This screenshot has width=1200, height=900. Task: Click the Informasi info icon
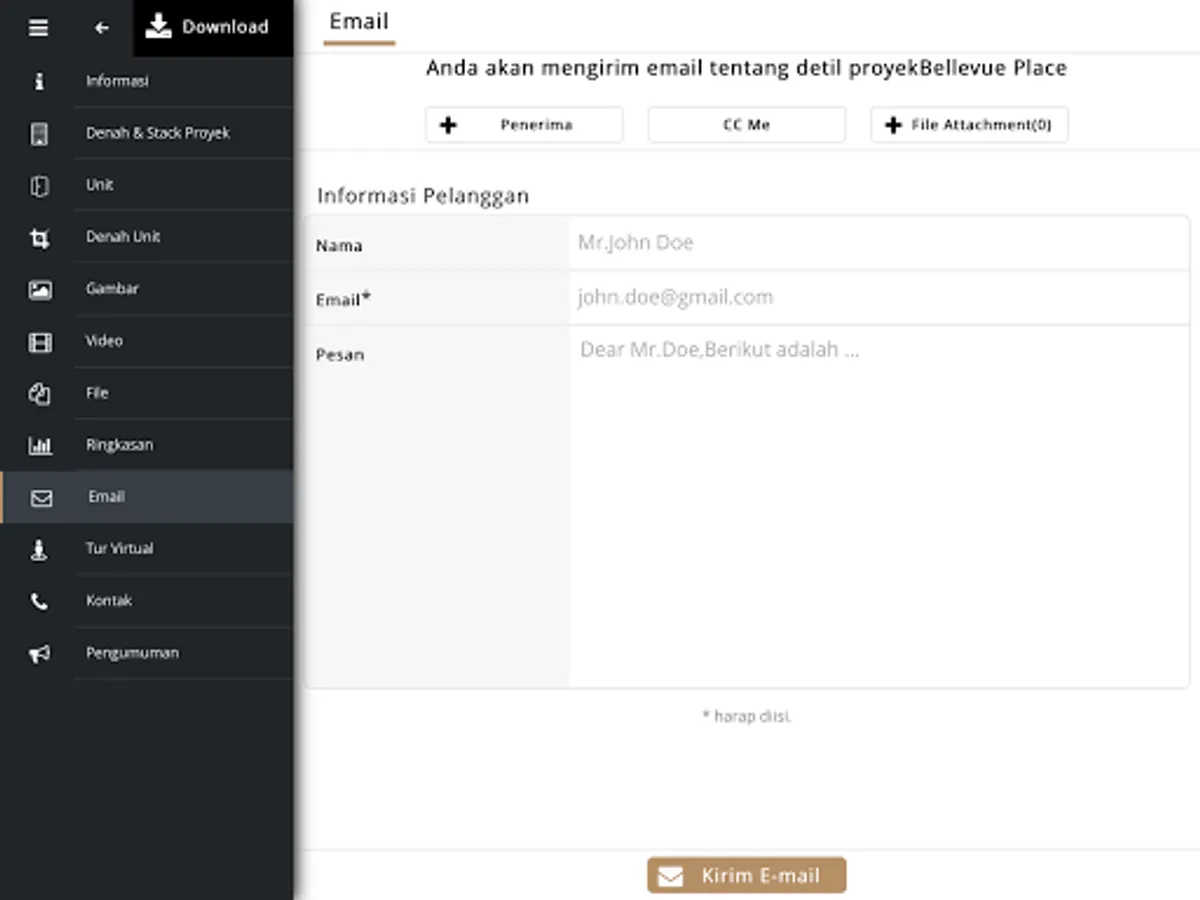39,81
